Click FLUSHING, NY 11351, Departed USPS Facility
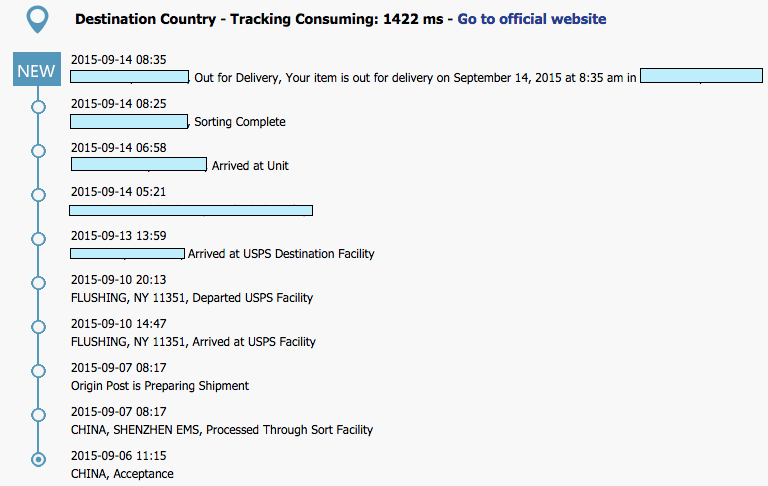 click(x=191, y=298)
